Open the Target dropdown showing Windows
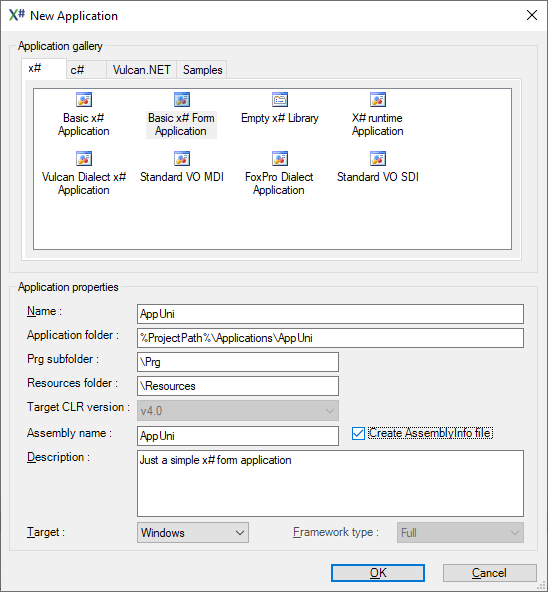The height and width of the screenshot is (592, 548). 193,533
